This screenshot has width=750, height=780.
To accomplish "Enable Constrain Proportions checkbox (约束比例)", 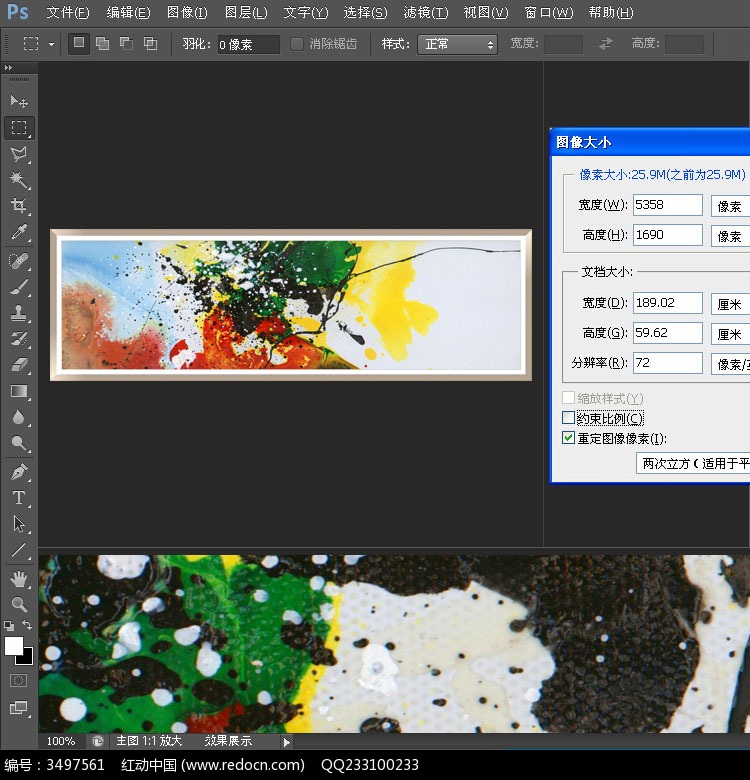I will (568, 418).
